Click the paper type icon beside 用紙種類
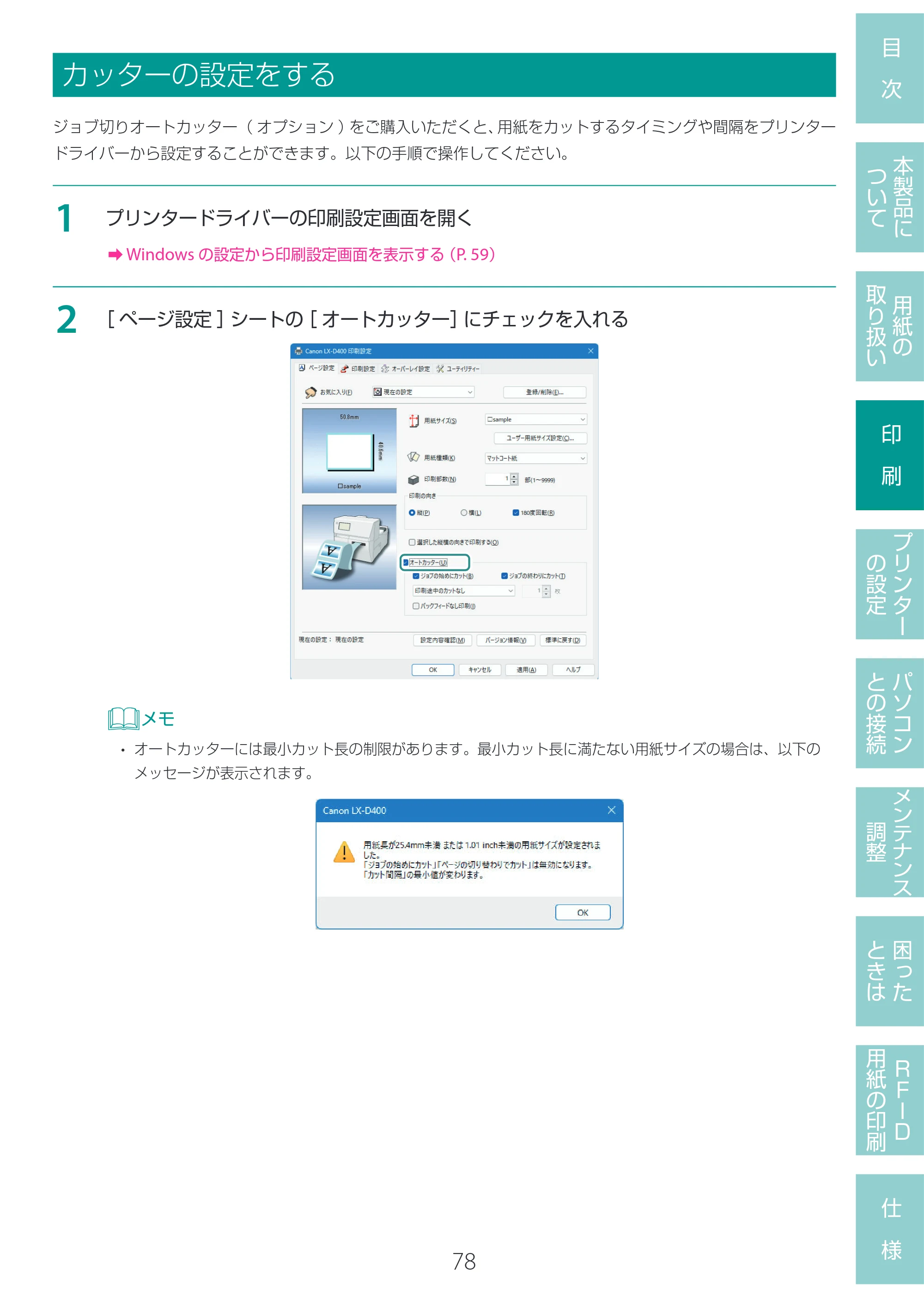 coord(414,458)
